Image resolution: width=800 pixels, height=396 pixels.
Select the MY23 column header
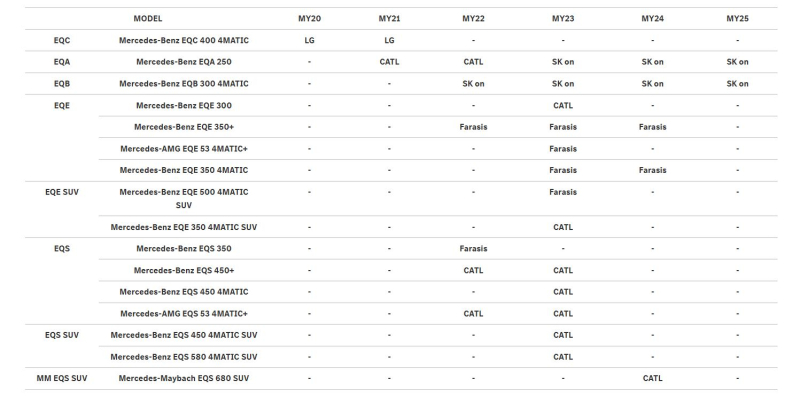click(563, 18)
